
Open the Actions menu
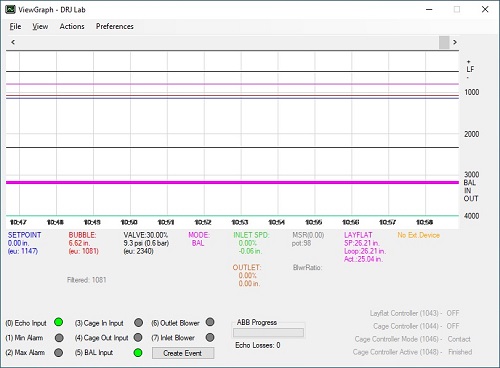pyautogui.click(x=72, y=26)
